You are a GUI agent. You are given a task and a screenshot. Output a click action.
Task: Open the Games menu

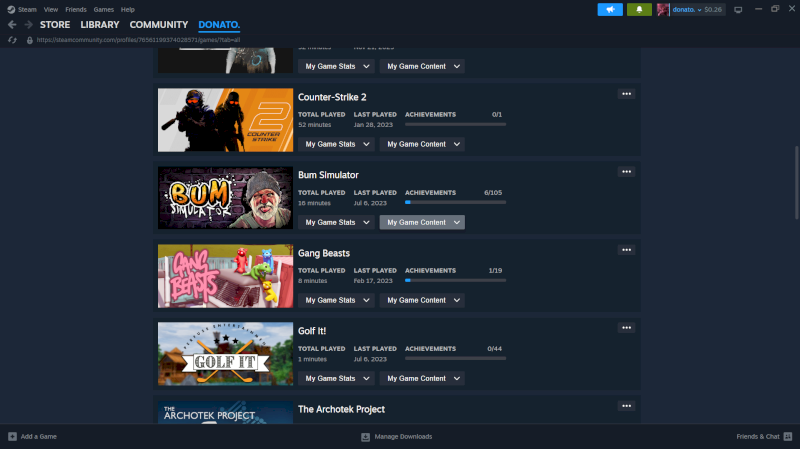104,9
